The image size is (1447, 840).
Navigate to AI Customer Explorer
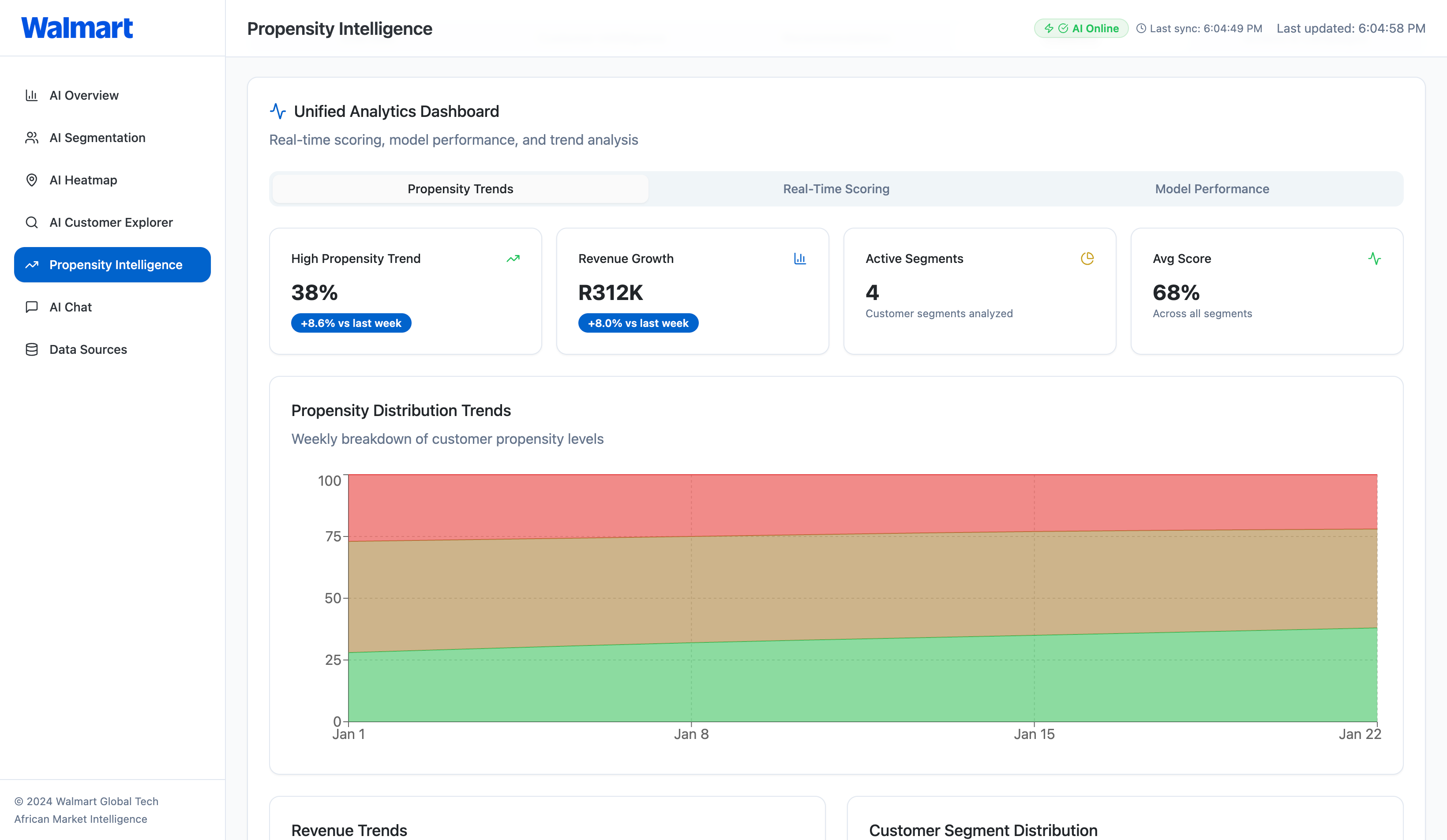112,222
